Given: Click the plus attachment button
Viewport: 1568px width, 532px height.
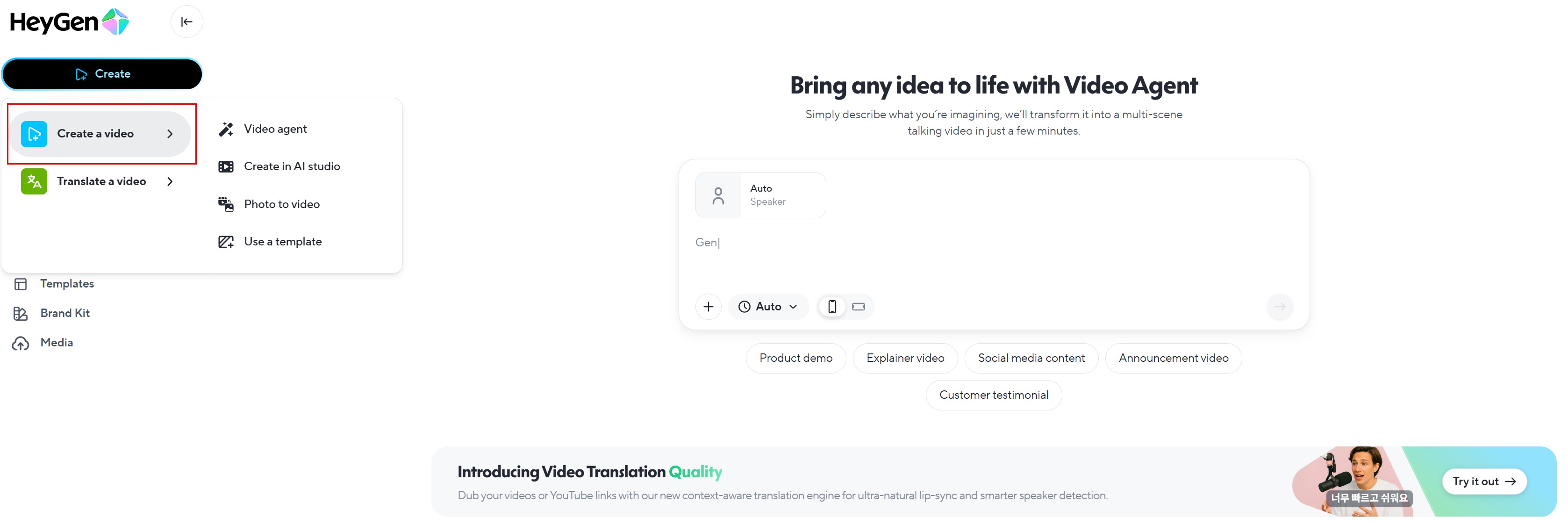Looking at the screenshot, I should (x=709, y=307).
